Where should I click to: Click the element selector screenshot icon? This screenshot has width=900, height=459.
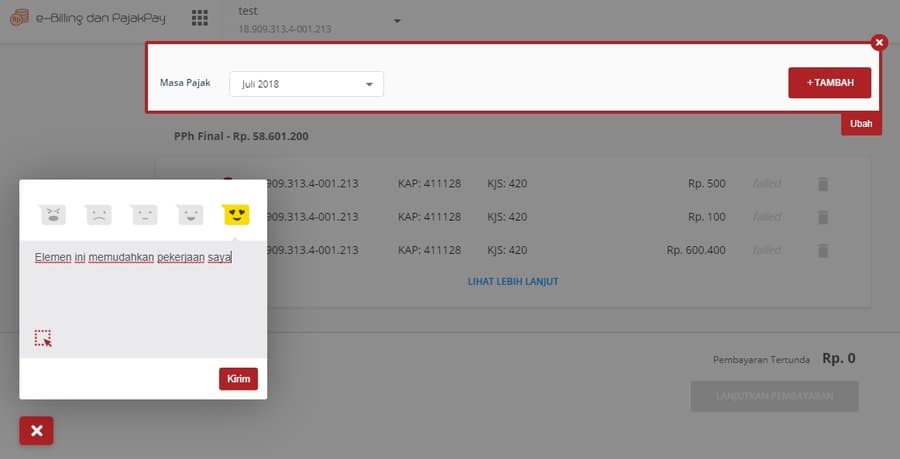pyautogui.click(x=43, y=339)
